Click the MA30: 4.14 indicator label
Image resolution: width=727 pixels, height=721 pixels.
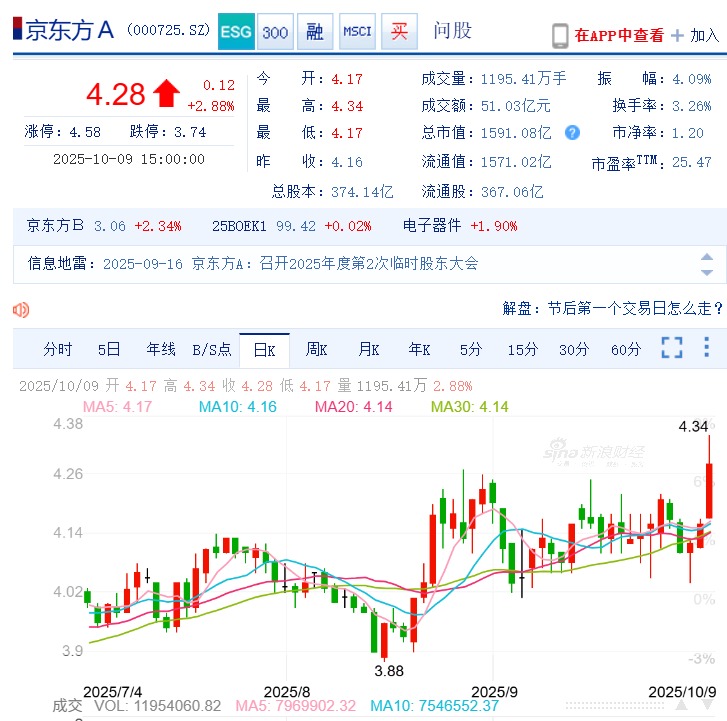click(x=469, y=407)
